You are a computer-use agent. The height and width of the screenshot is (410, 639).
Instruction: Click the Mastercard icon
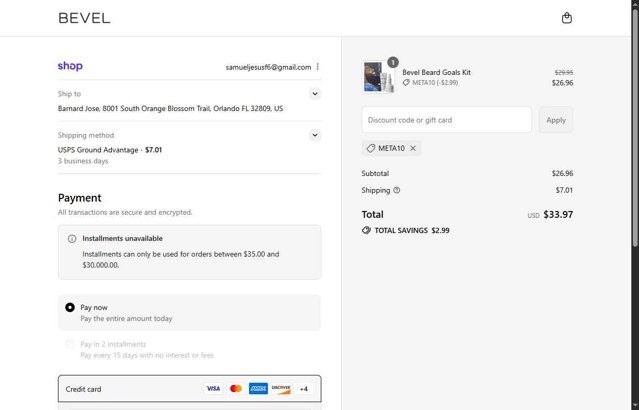point(236,388)
